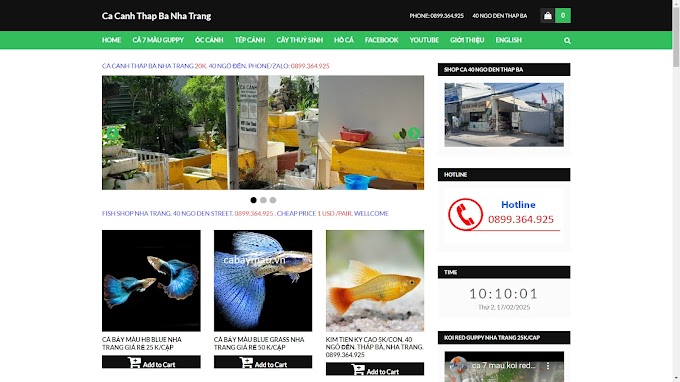
Task: Click the main slideshow banner image
Action: point(263,133)
